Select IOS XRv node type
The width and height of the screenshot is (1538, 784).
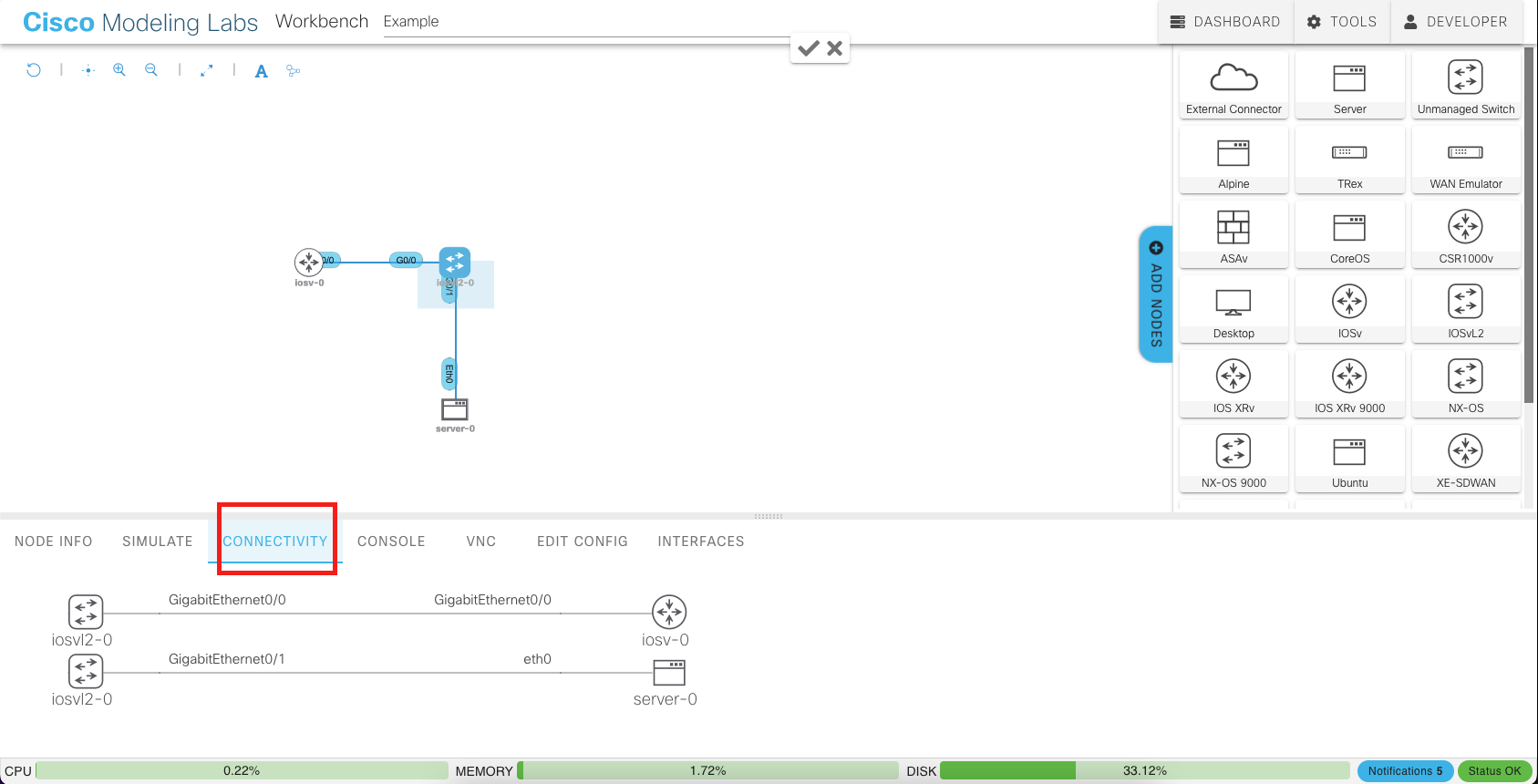click(x=1233, y=384)
